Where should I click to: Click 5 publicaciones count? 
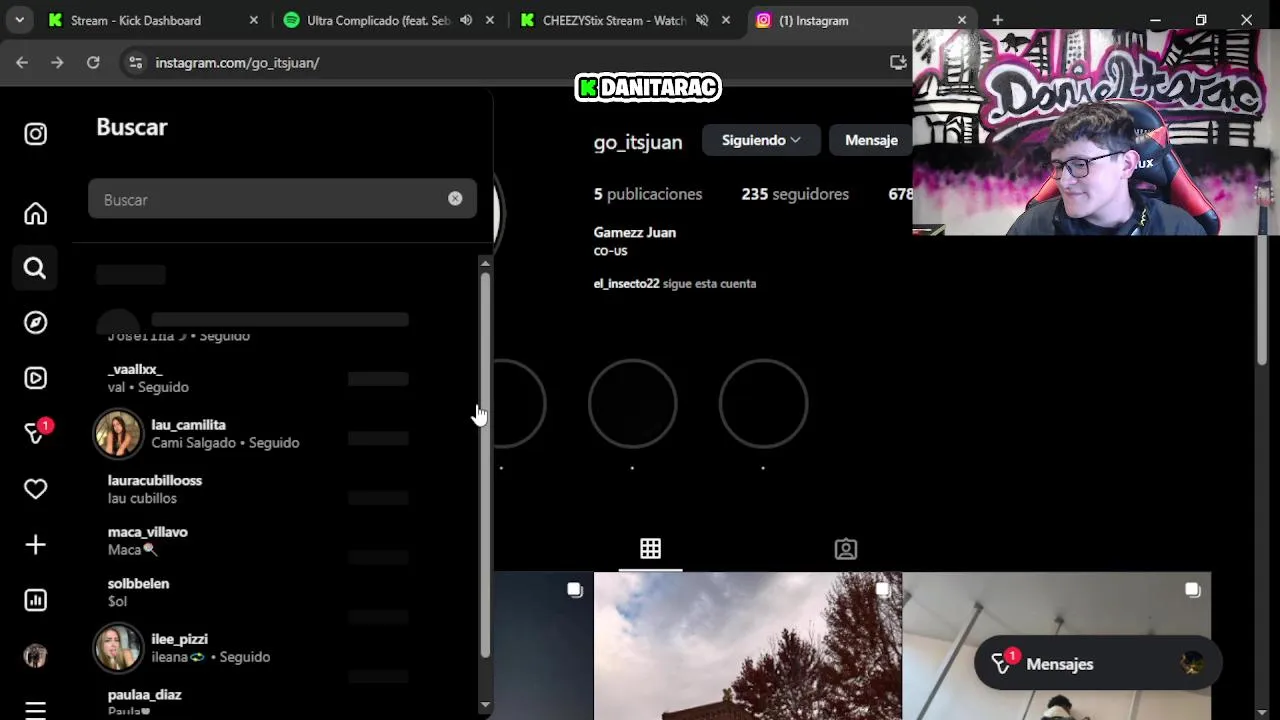click(648, 194)
